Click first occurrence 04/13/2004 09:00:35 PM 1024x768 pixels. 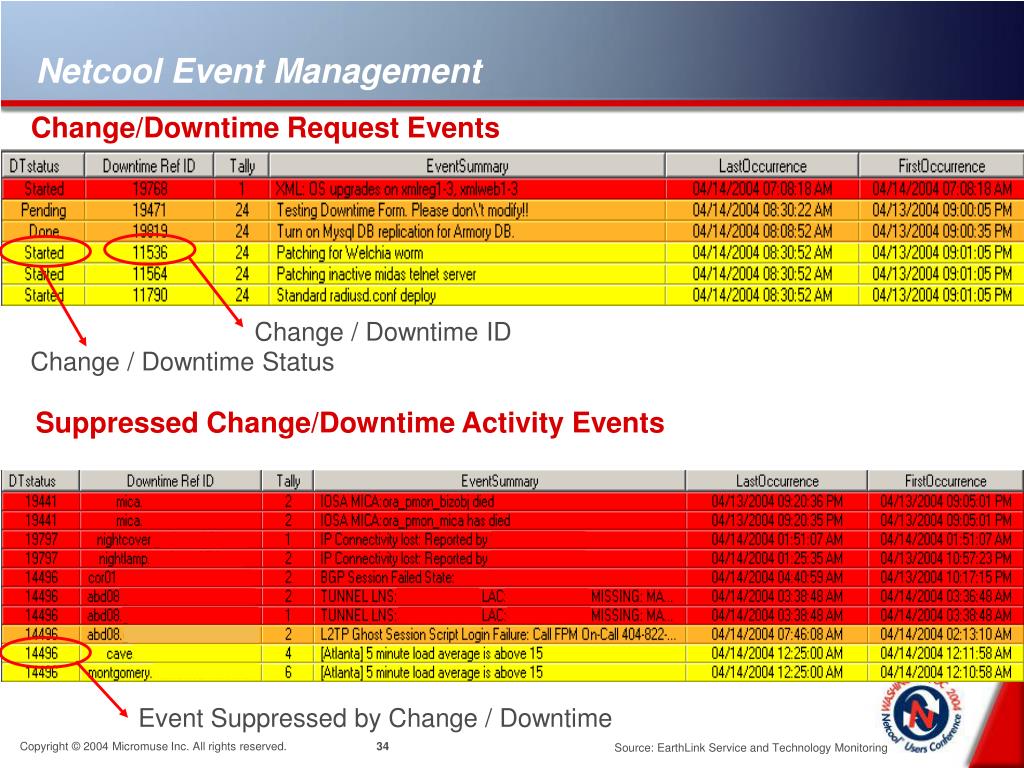coord(942,231)
